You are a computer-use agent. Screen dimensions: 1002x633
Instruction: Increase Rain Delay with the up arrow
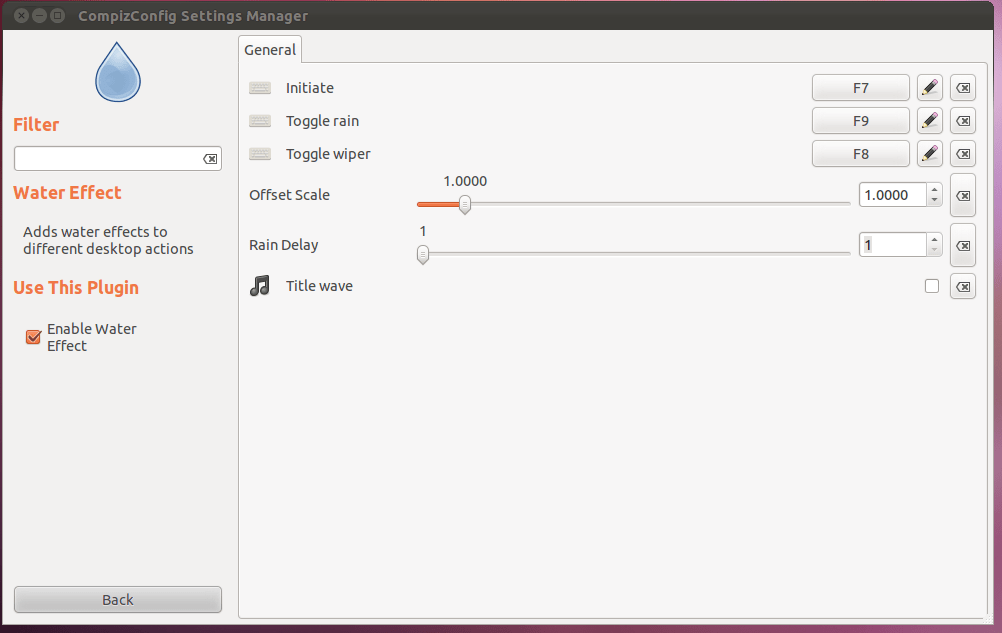click(934, 239)
